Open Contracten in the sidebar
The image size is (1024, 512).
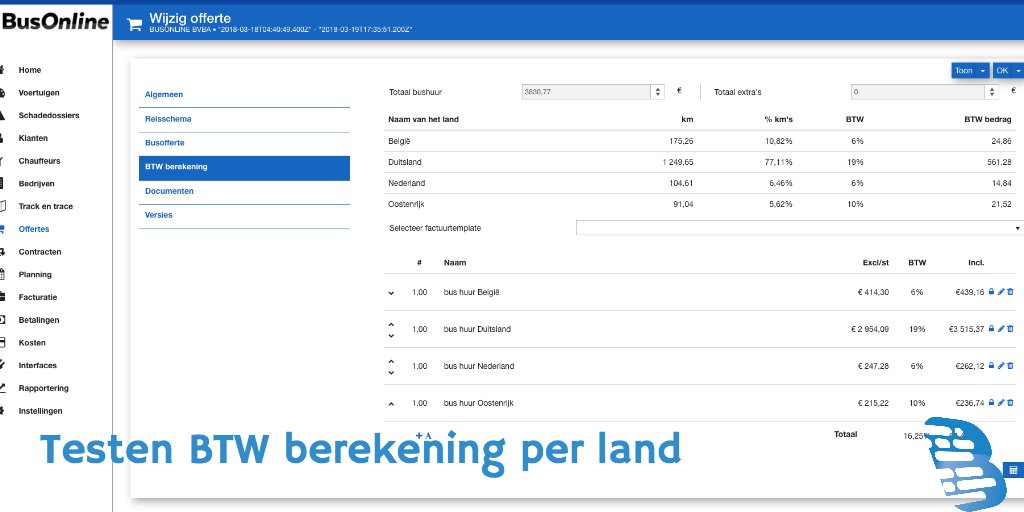click(40, 252)
